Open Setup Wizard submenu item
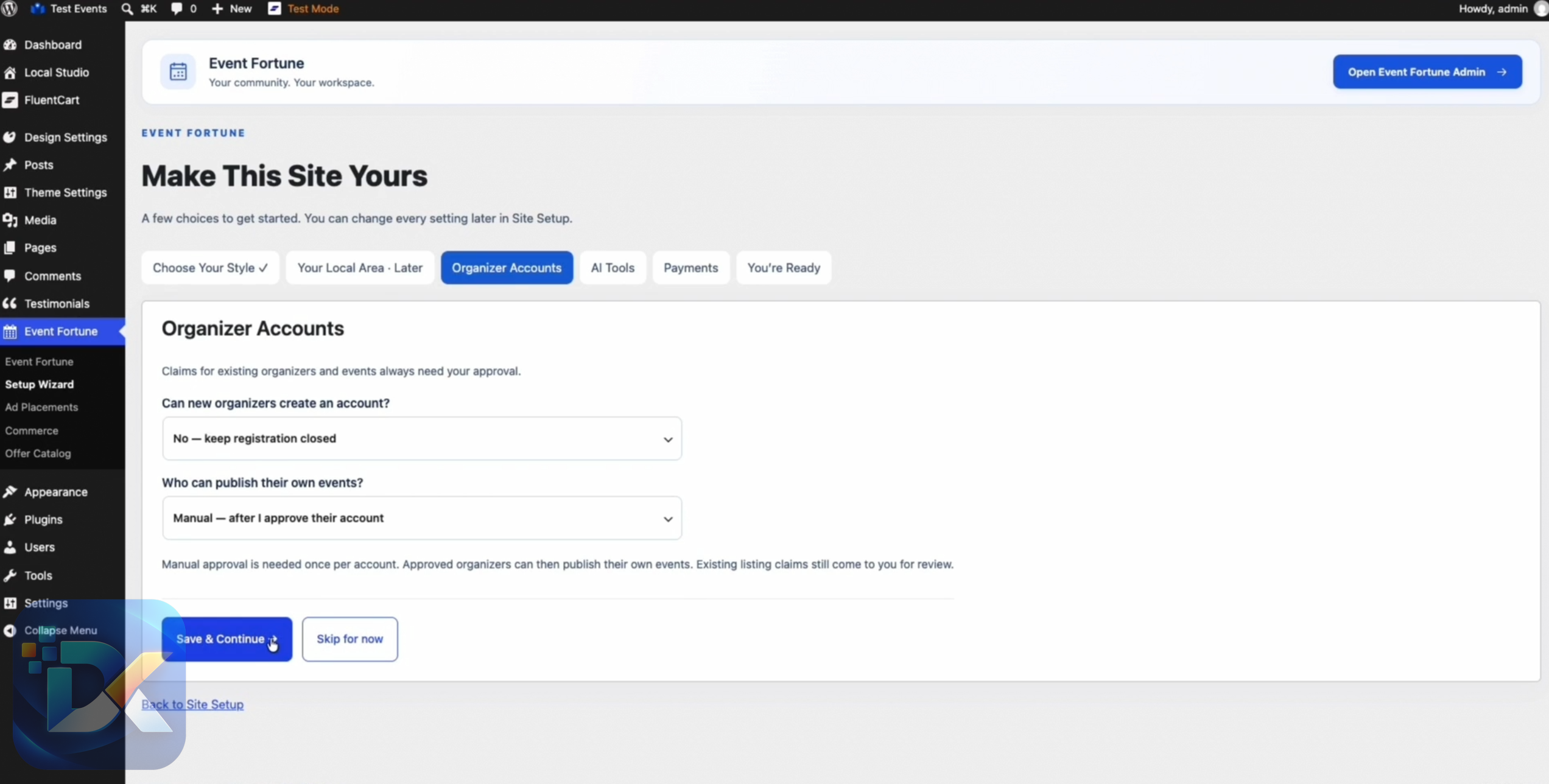This screenshot has width=1549, height=784. coord(40,384)
